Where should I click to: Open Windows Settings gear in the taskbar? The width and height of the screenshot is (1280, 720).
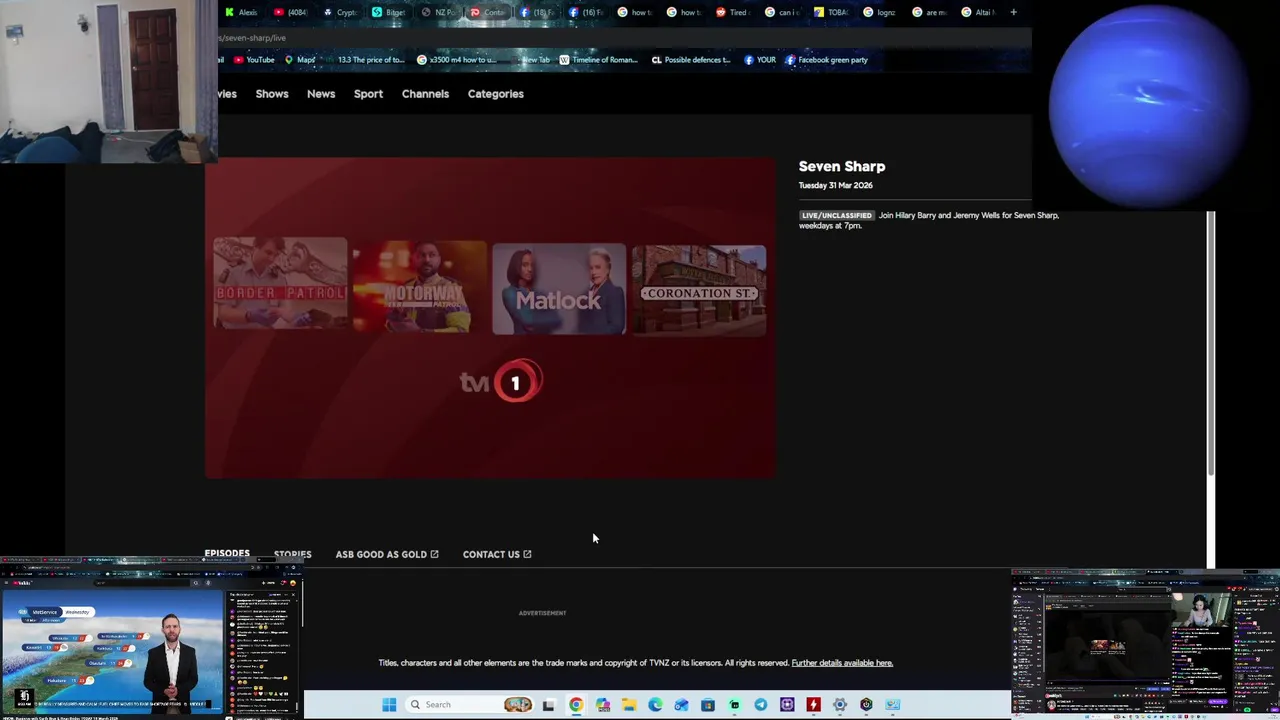click(840, 705)
